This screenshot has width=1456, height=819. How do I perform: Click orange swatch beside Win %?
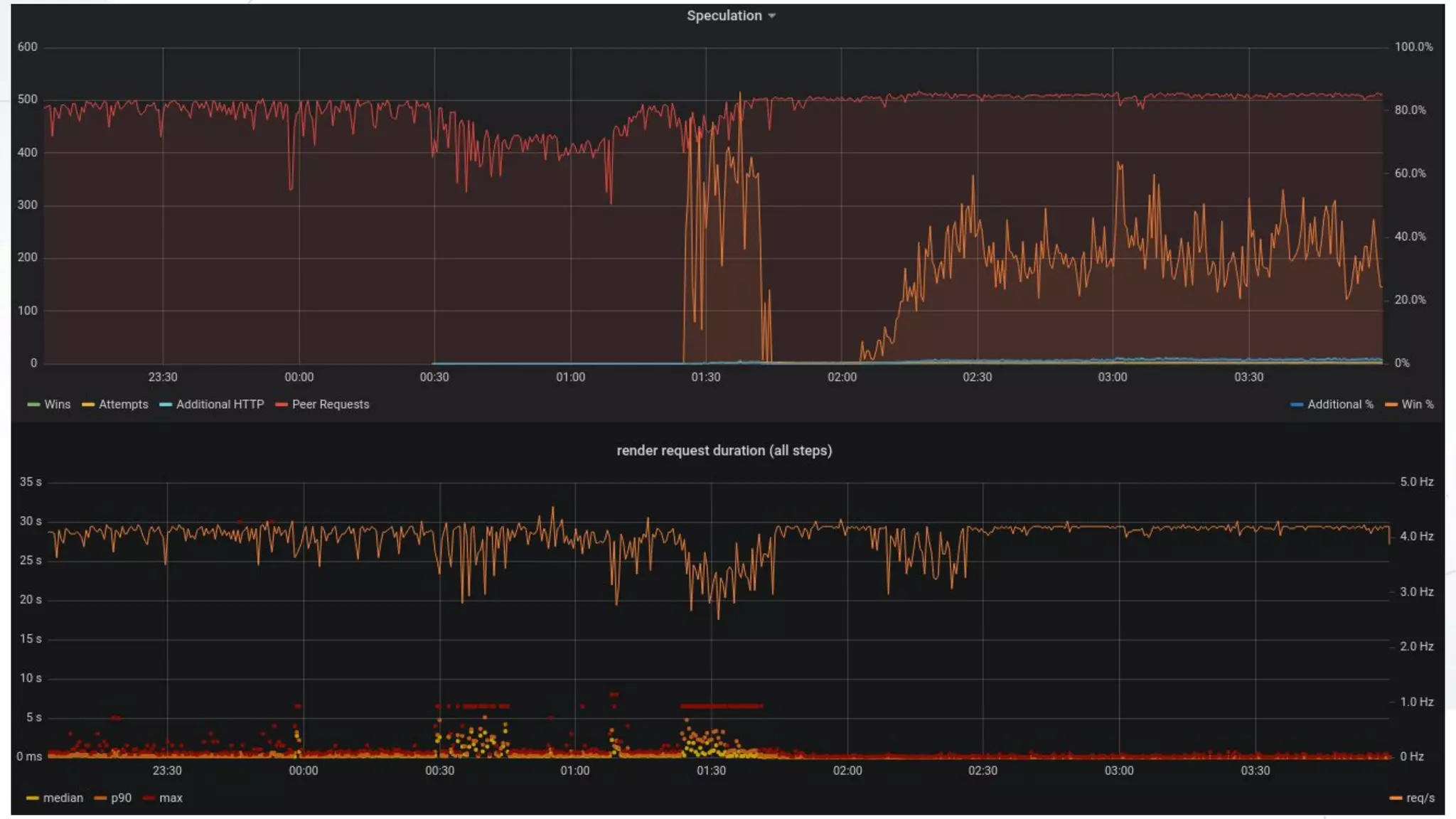(1391, 405)
